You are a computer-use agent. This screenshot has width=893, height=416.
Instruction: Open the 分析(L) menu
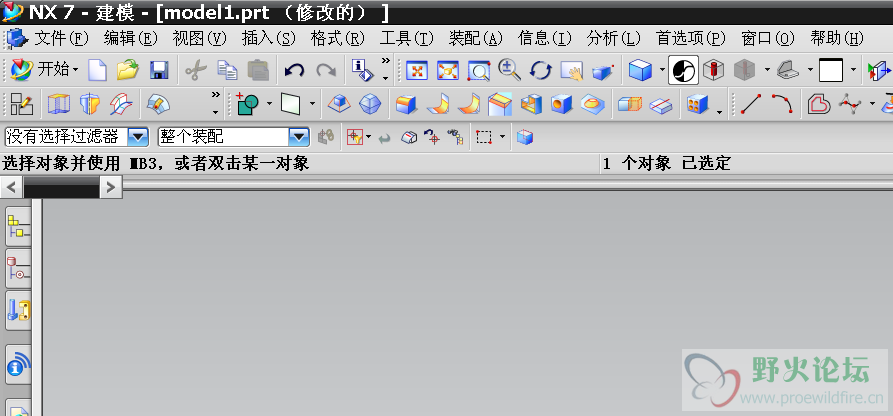pos(614,39)
